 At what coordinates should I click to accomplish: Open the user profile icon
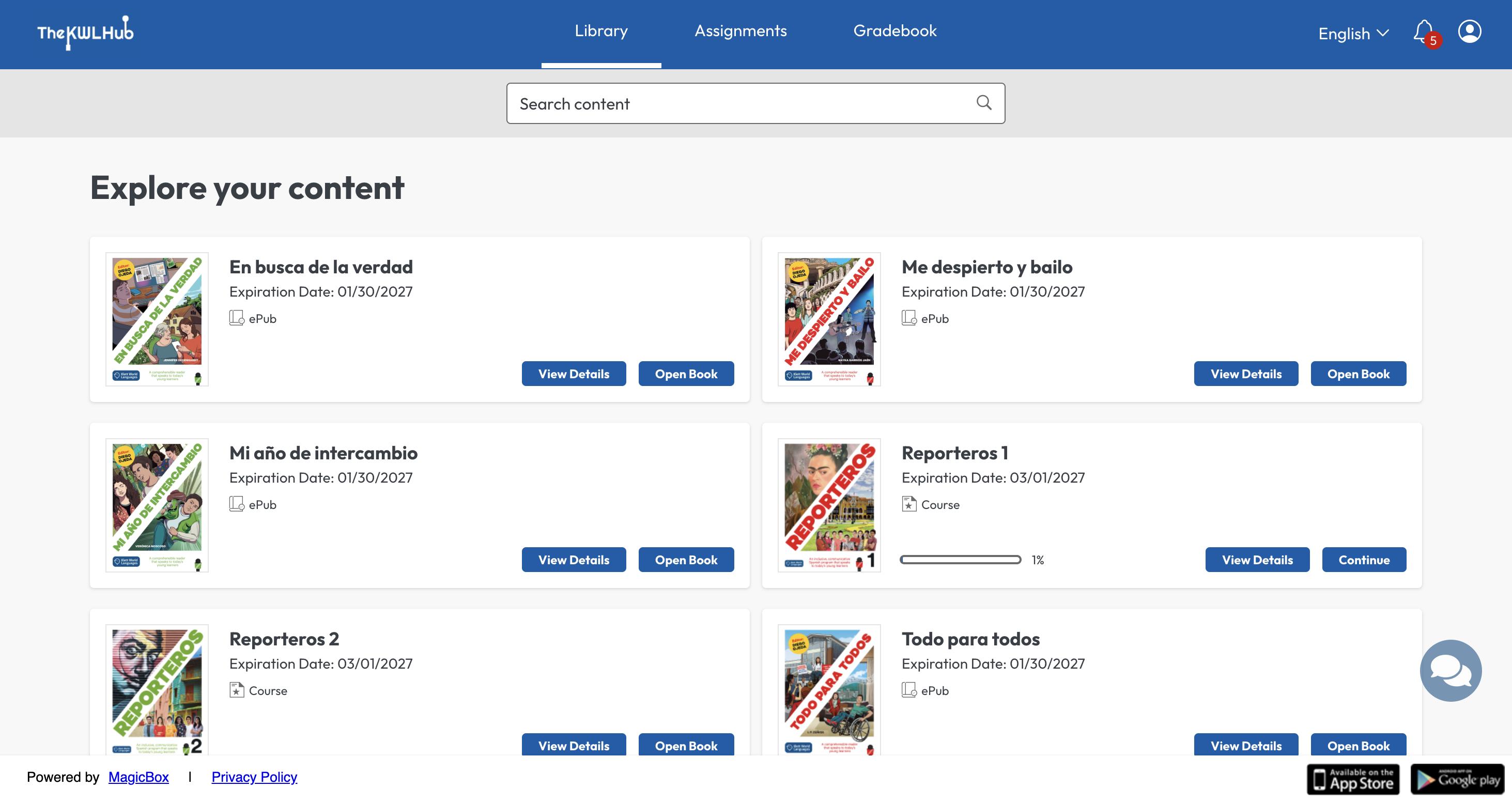pyautogui.click(x=1469, y=32)
